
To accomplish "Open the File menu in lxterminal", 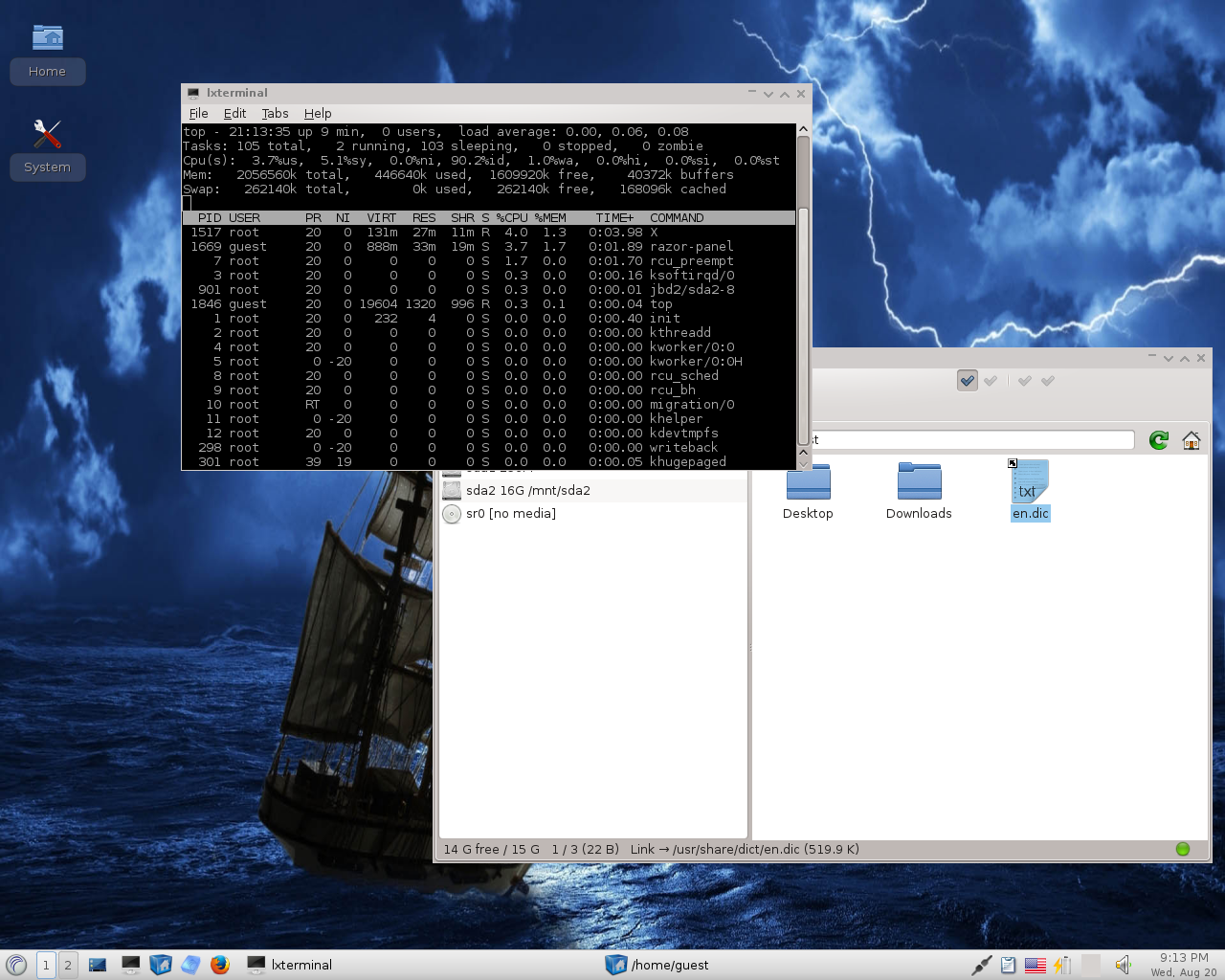I will [199, 113].
